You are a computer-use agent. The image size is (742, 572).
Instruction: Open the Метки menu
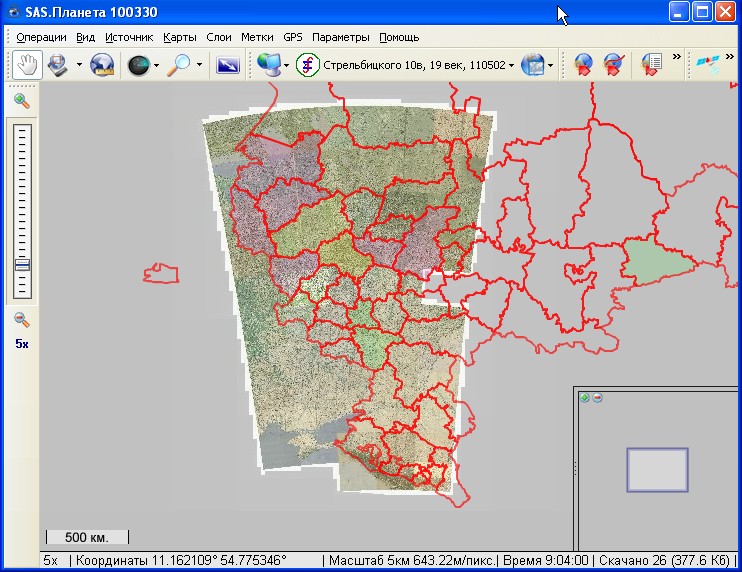[257, 37]
